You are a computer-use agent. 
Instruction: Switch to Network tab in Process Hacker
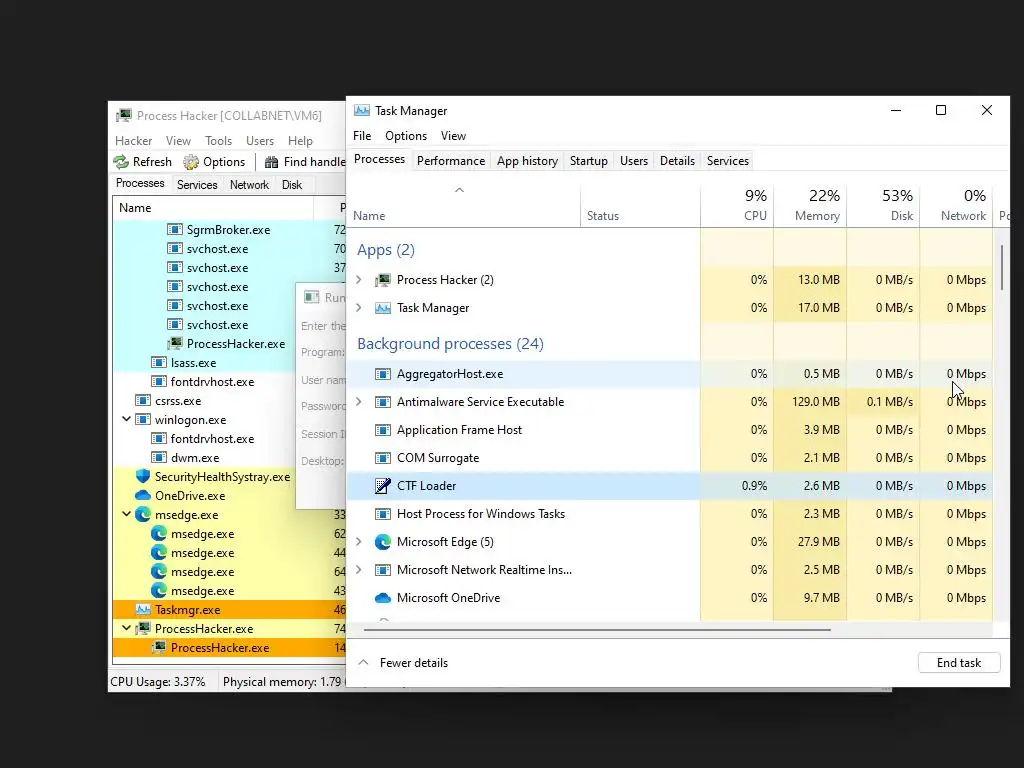coord(249,185)
